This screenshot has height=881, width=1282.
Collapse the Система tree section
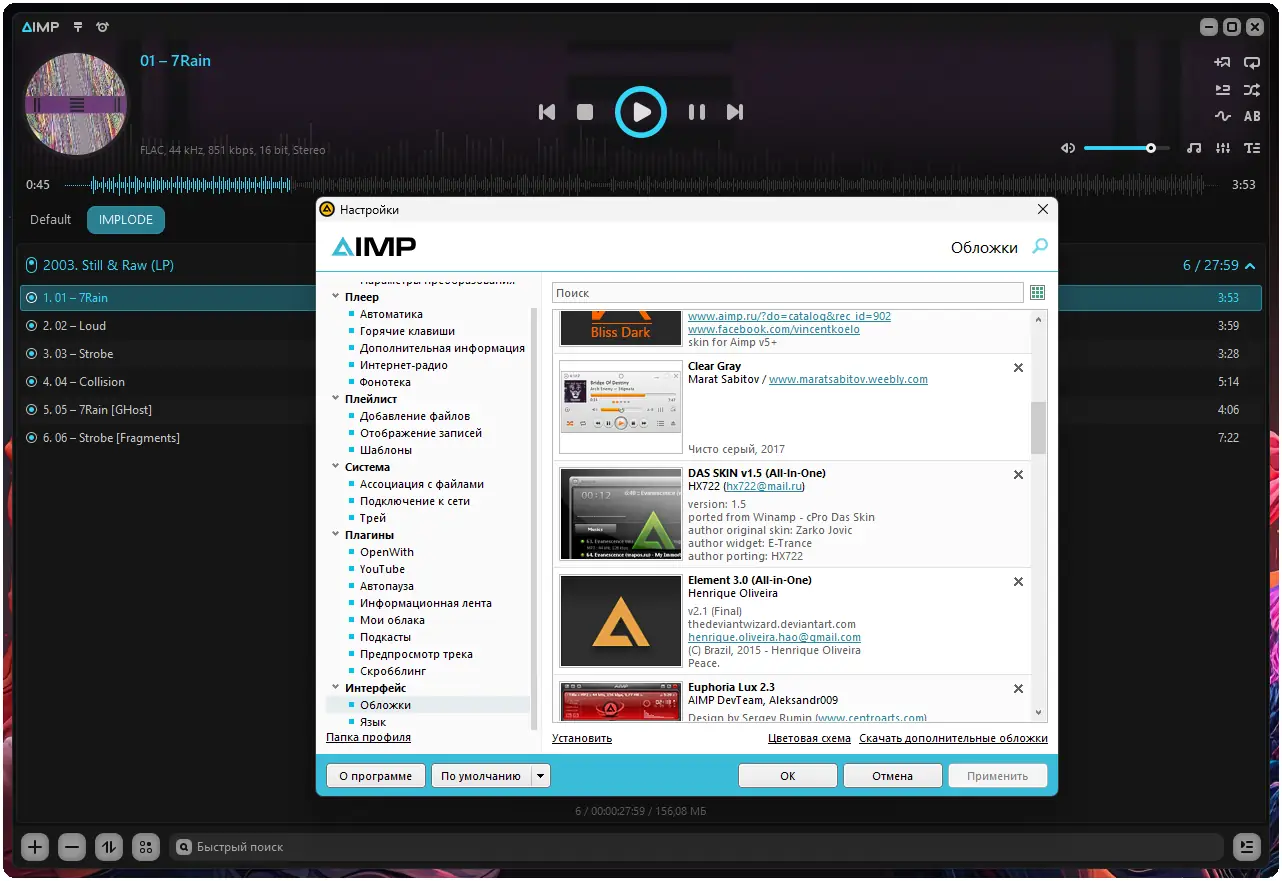pyautogui.click(x=335, y=468)
